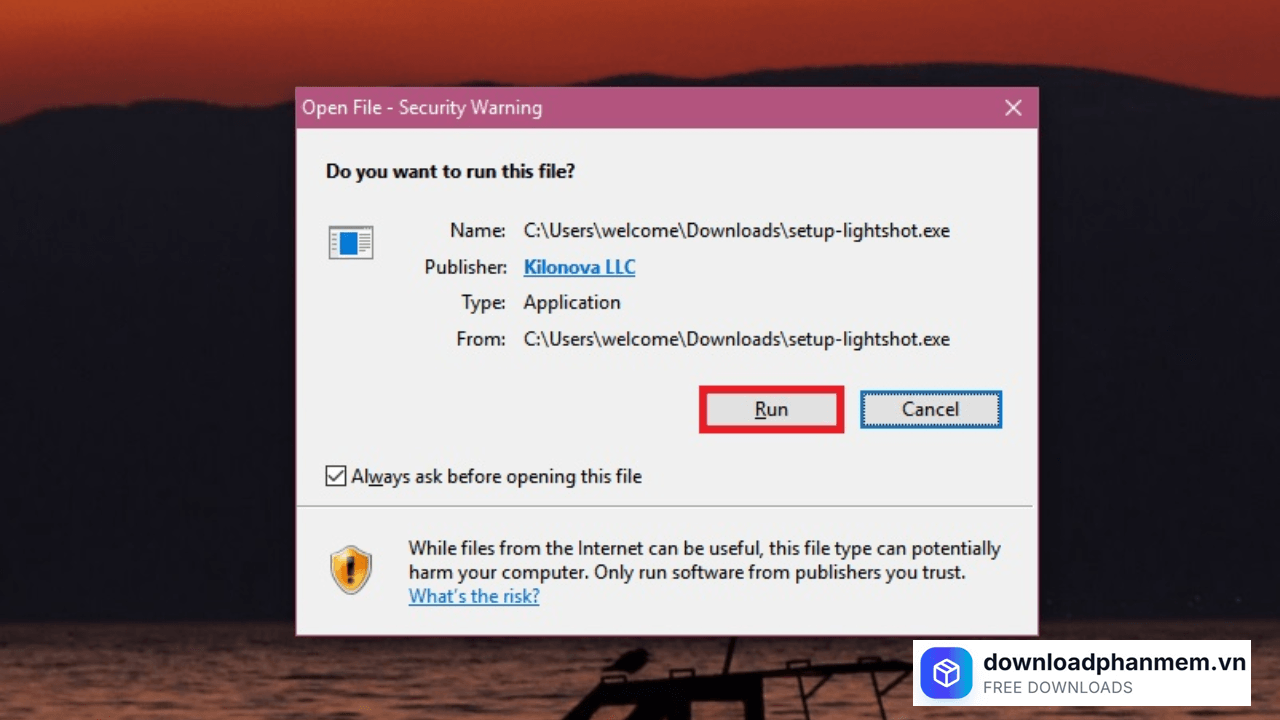
Task: Click the "Application" type value
Action: [572, 303]
